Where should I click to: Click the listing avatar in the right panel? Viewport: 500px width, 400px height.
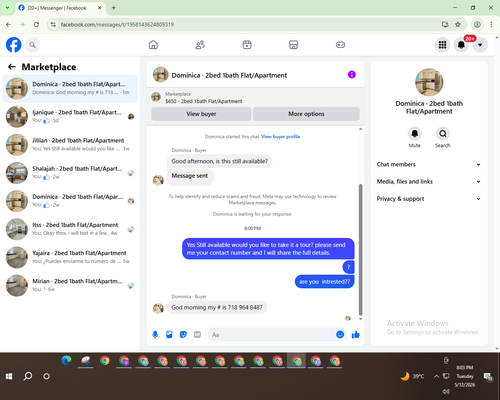429,82
